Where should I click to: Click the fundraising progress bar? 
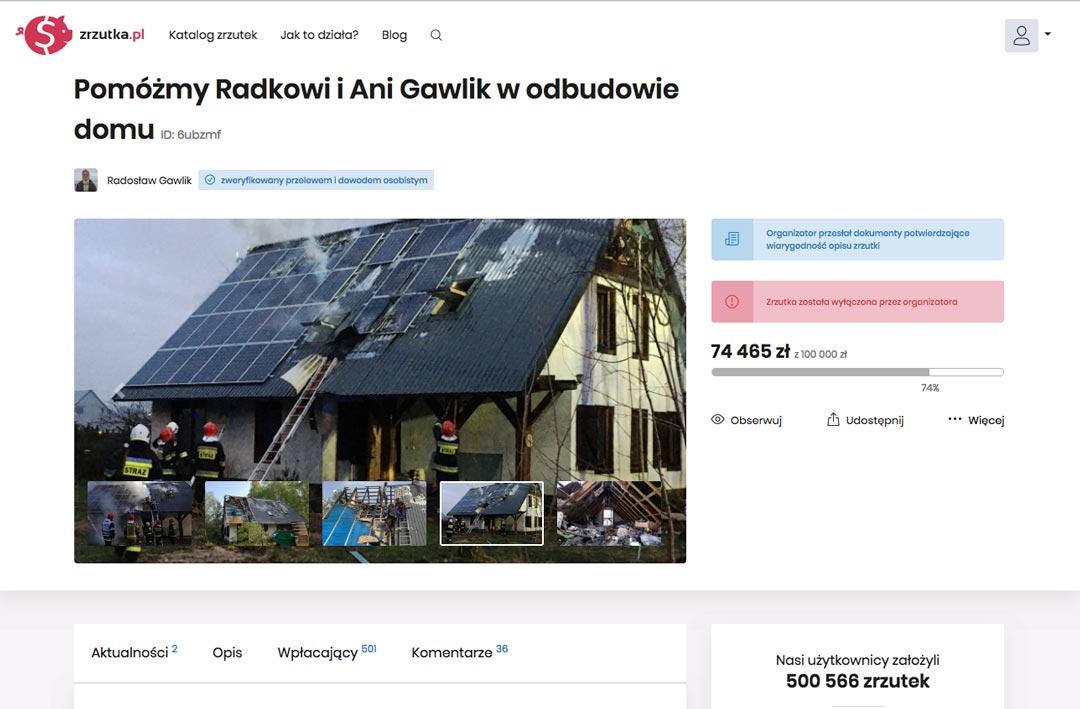point(858,372)
